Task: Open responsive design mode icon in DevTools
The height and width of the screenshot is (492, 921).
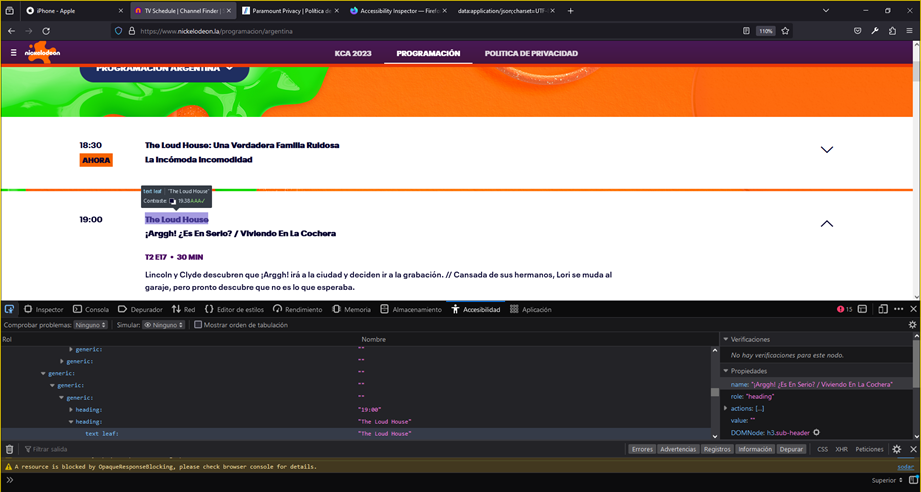Action: (882, 310)
